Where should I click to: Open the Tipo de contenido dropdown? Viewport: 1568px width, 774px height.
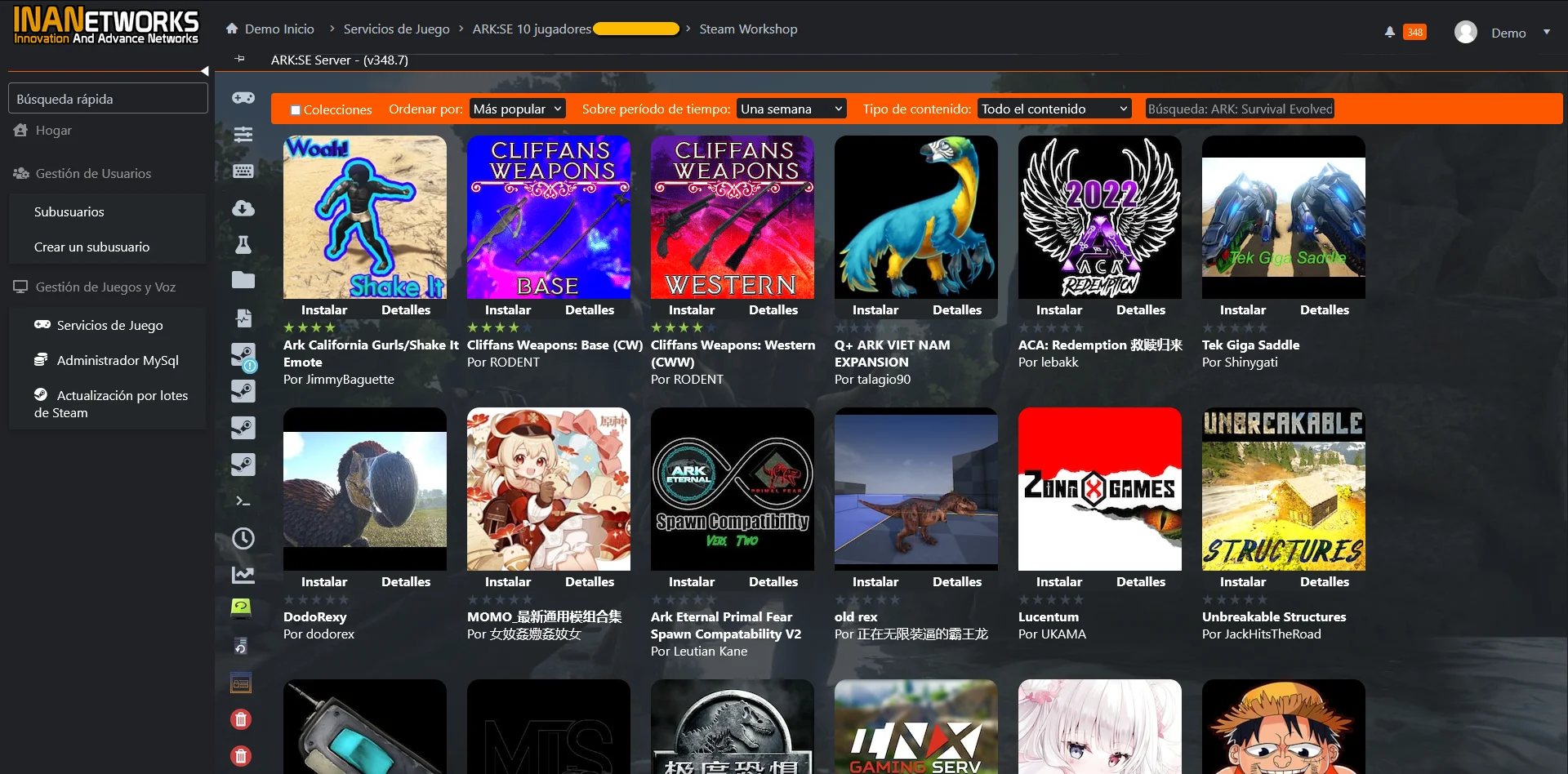(1053, 109)
